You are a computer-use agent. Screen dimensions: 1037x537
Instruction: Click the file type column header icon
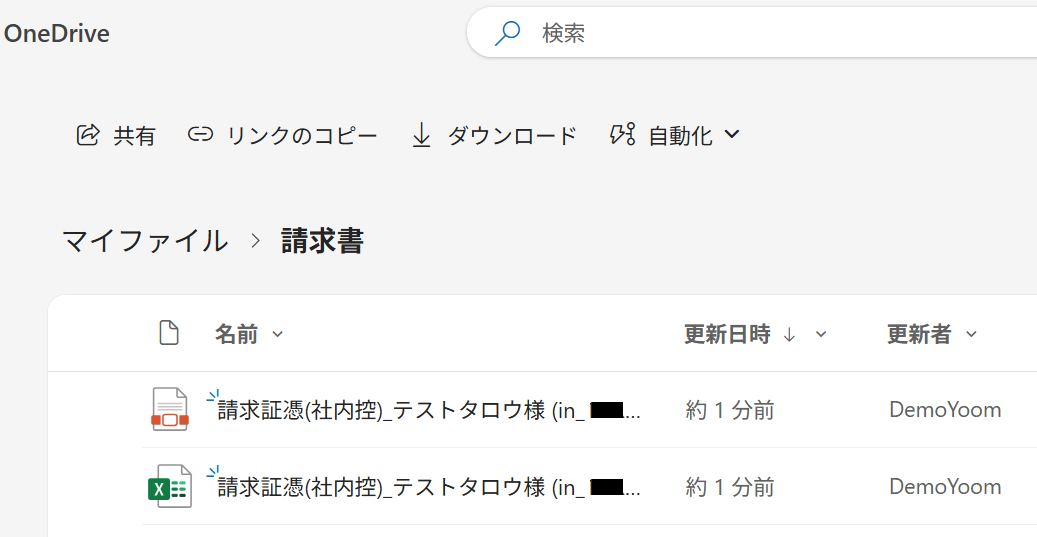tap(169, 334)
